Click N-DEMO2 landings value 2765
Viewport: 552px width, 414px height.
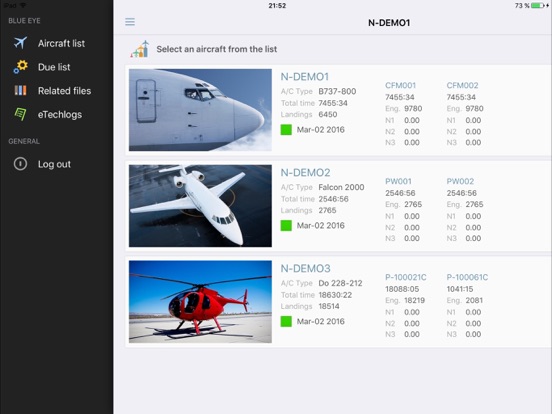(327, 210)
